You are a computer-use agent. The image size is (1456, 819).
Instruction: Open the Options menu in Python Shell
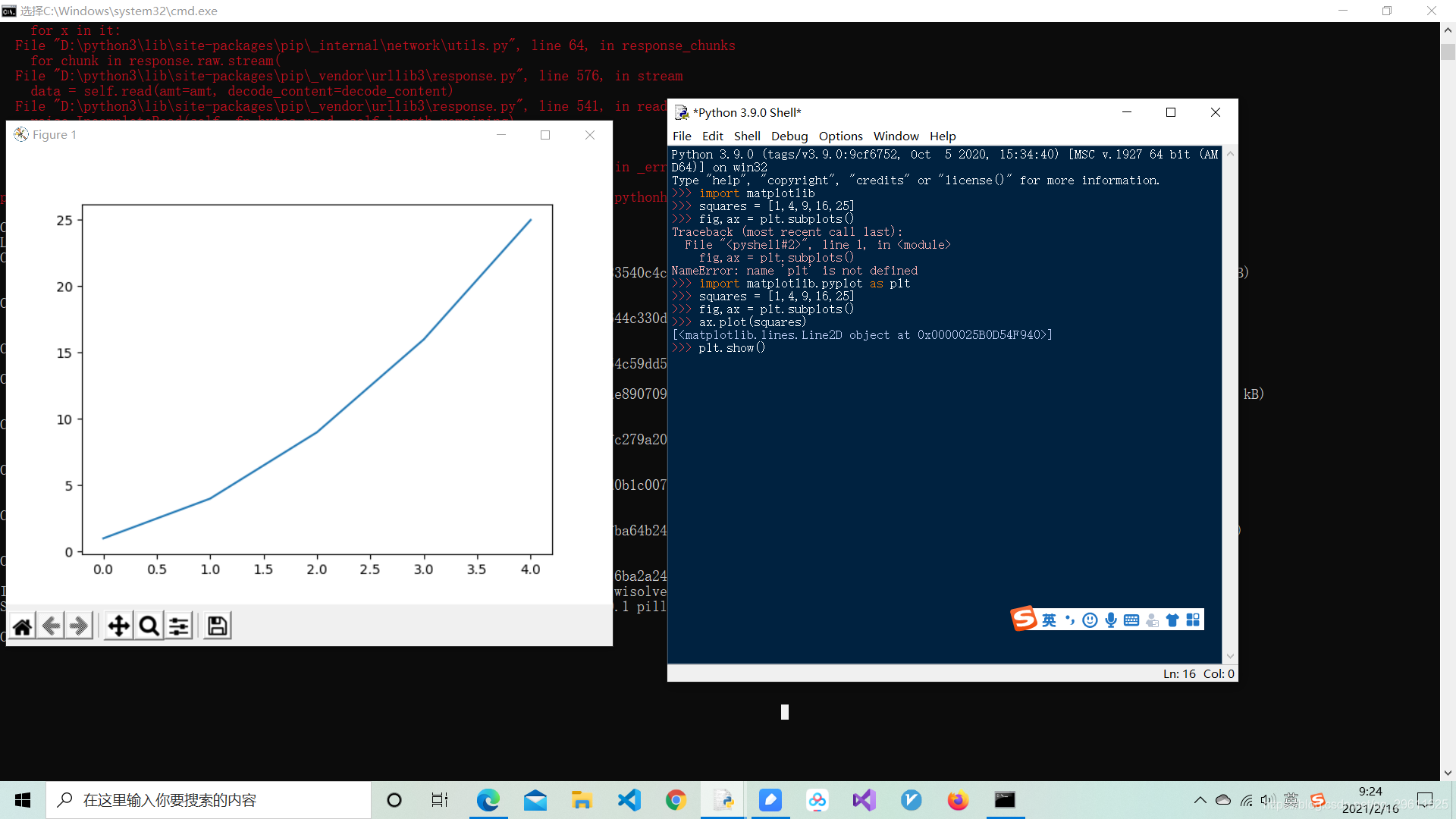pos(840,136)
